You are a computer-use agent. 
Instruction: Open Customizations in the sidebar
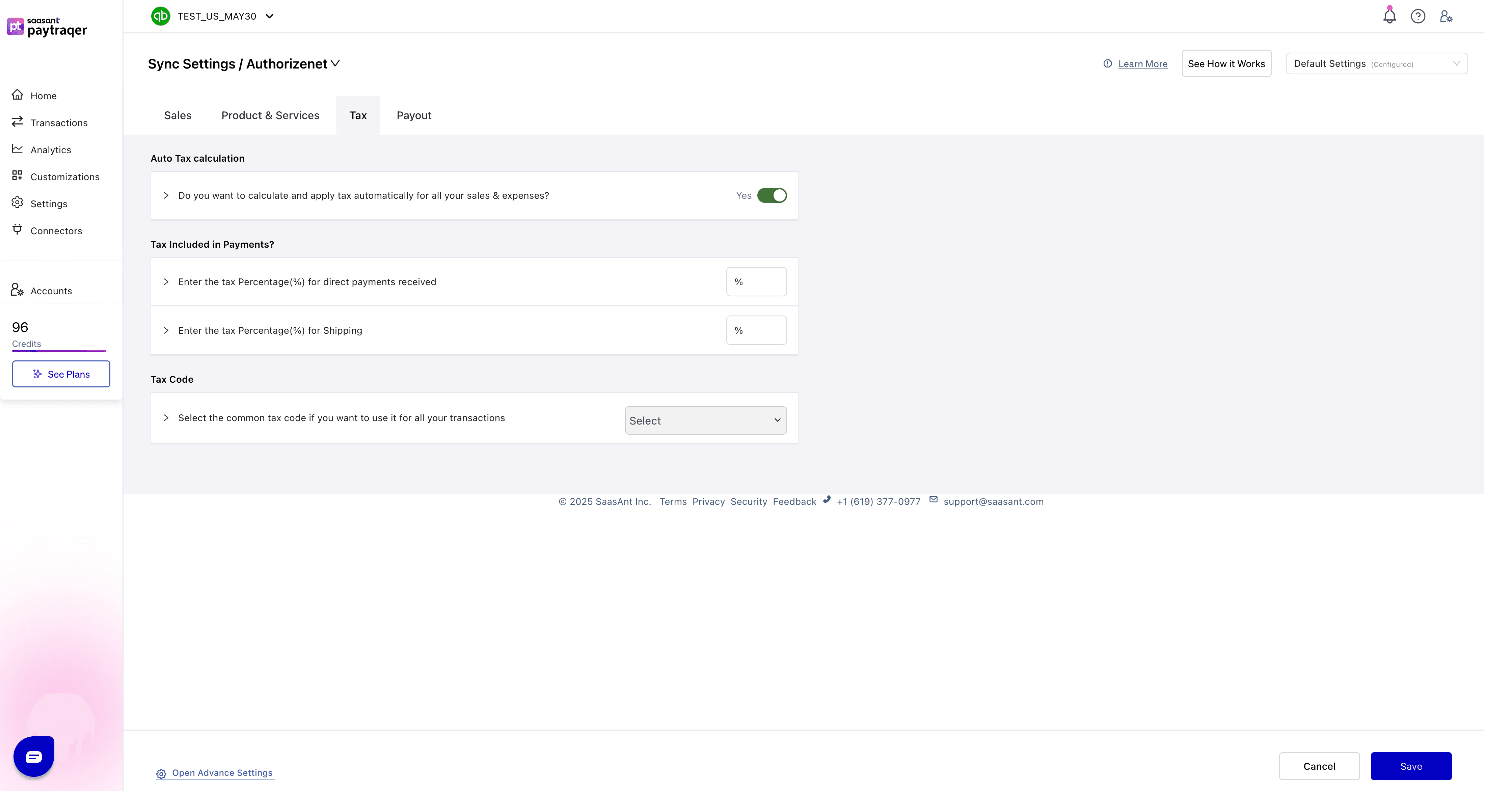coord(64,176)
